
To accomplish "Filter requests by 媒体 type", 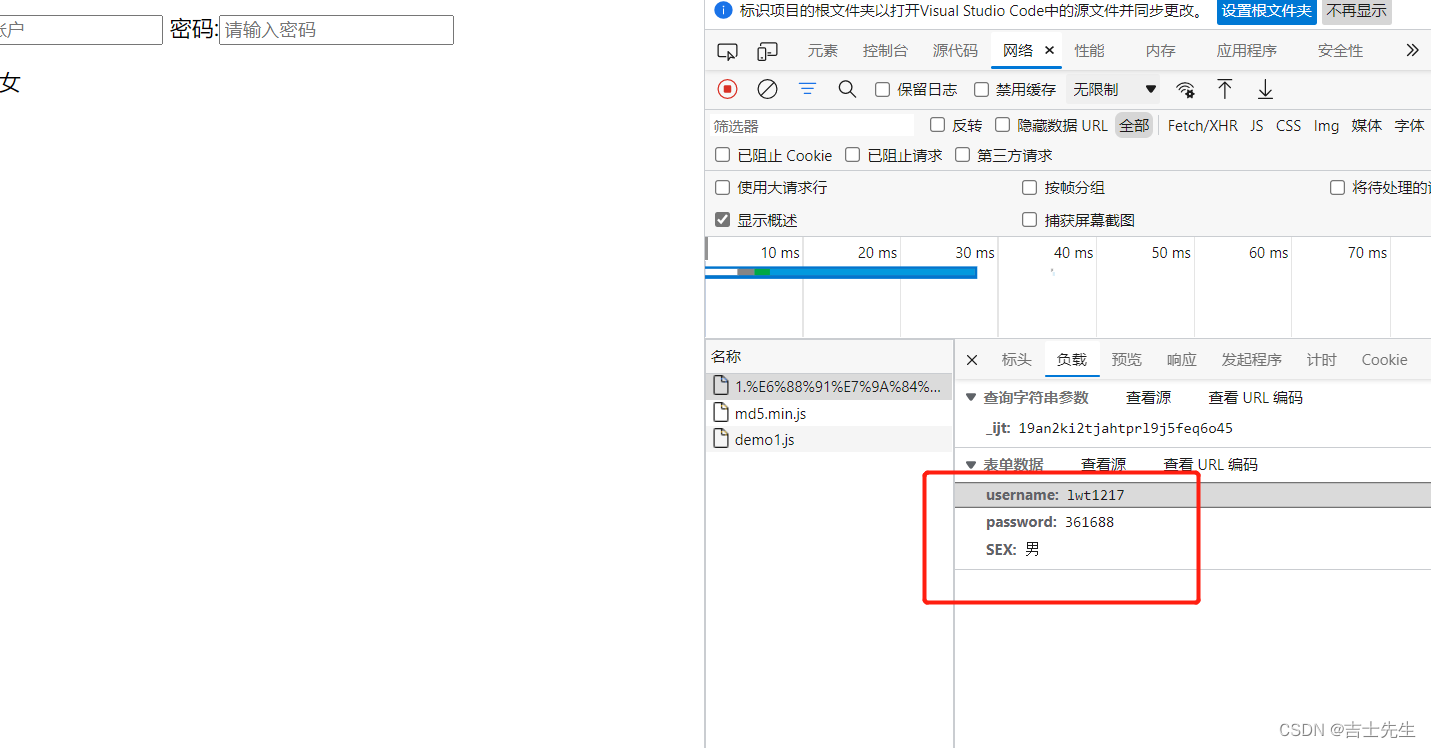I will click(1367, 125).
